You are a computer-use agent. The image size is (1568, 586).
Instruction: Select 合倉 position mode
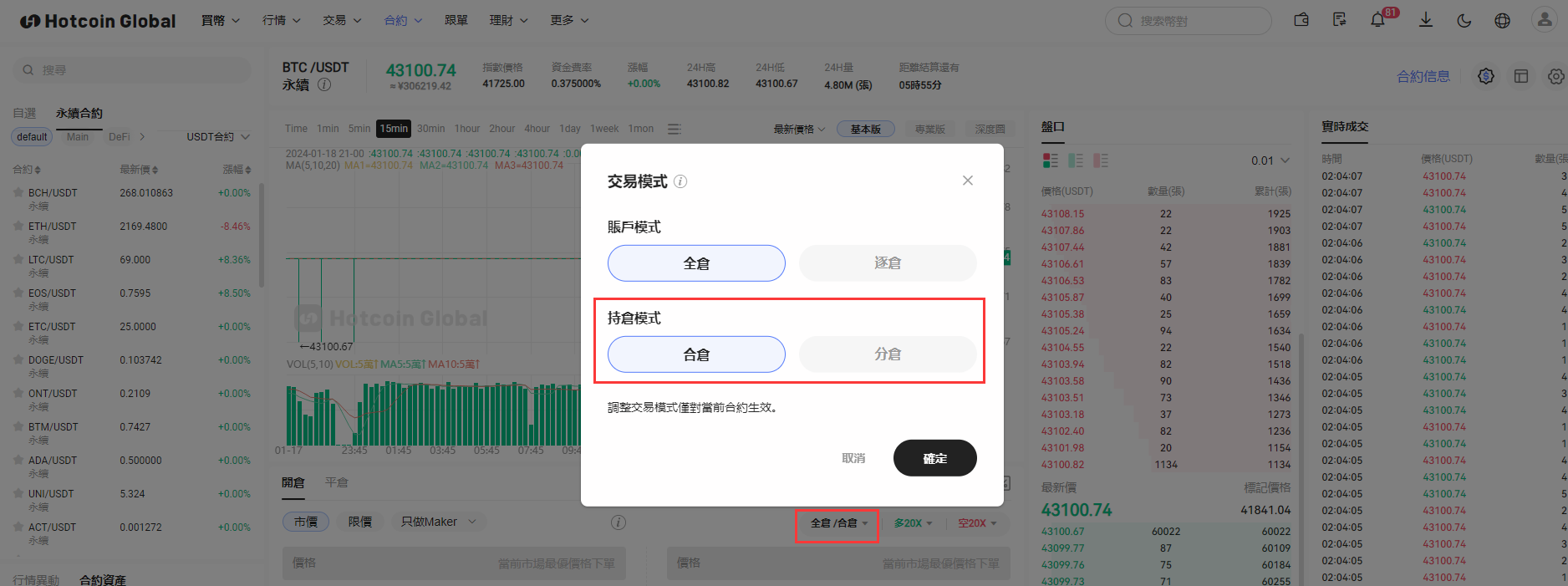[696, 354]
